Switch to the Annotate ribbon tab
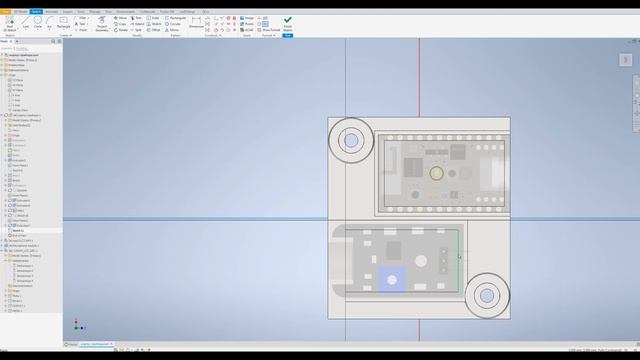This screenshot has height=360, width=640. (52, 12)
